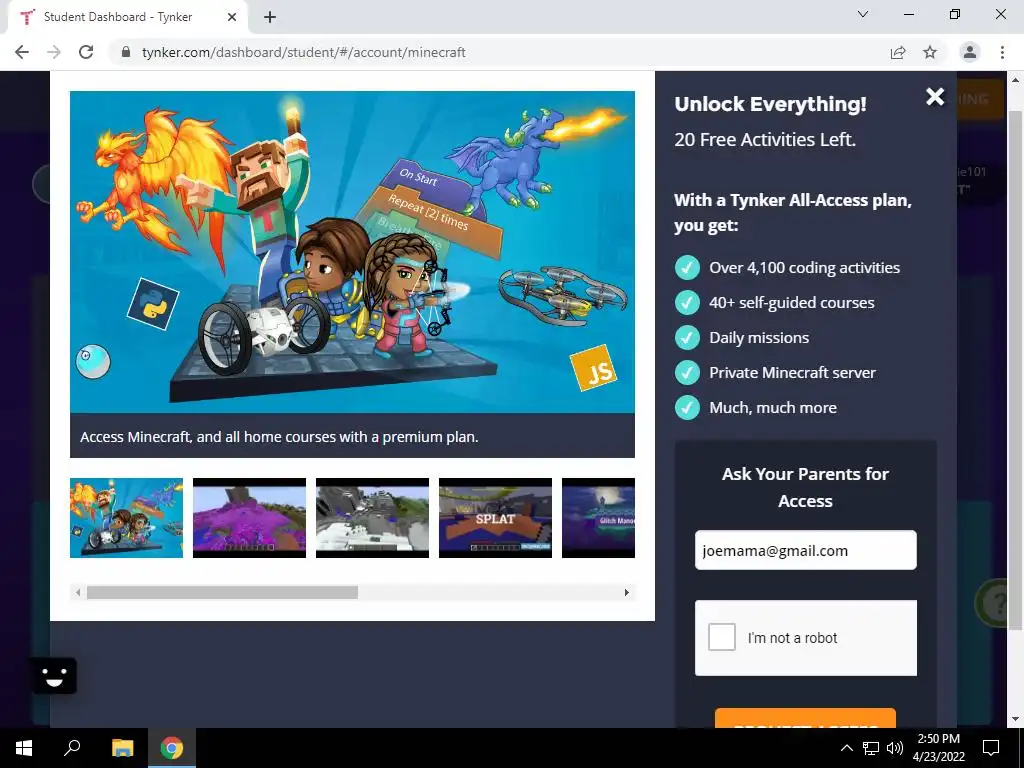Viewport: 1024px width, 768px height.
Task: Click the vertical page scrollbar thumb
Action: pos(1015,370)
